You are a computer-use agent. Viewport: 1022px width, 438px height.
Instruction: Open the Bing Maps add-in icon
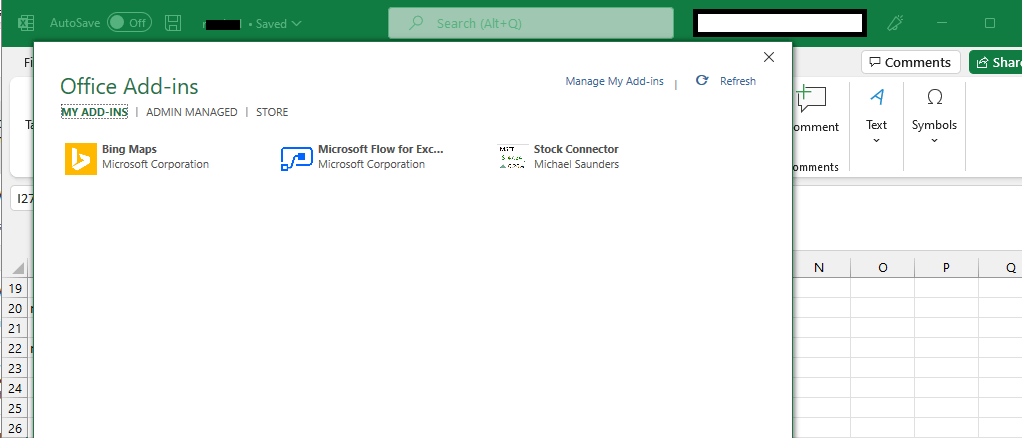[x=81, y=158]
